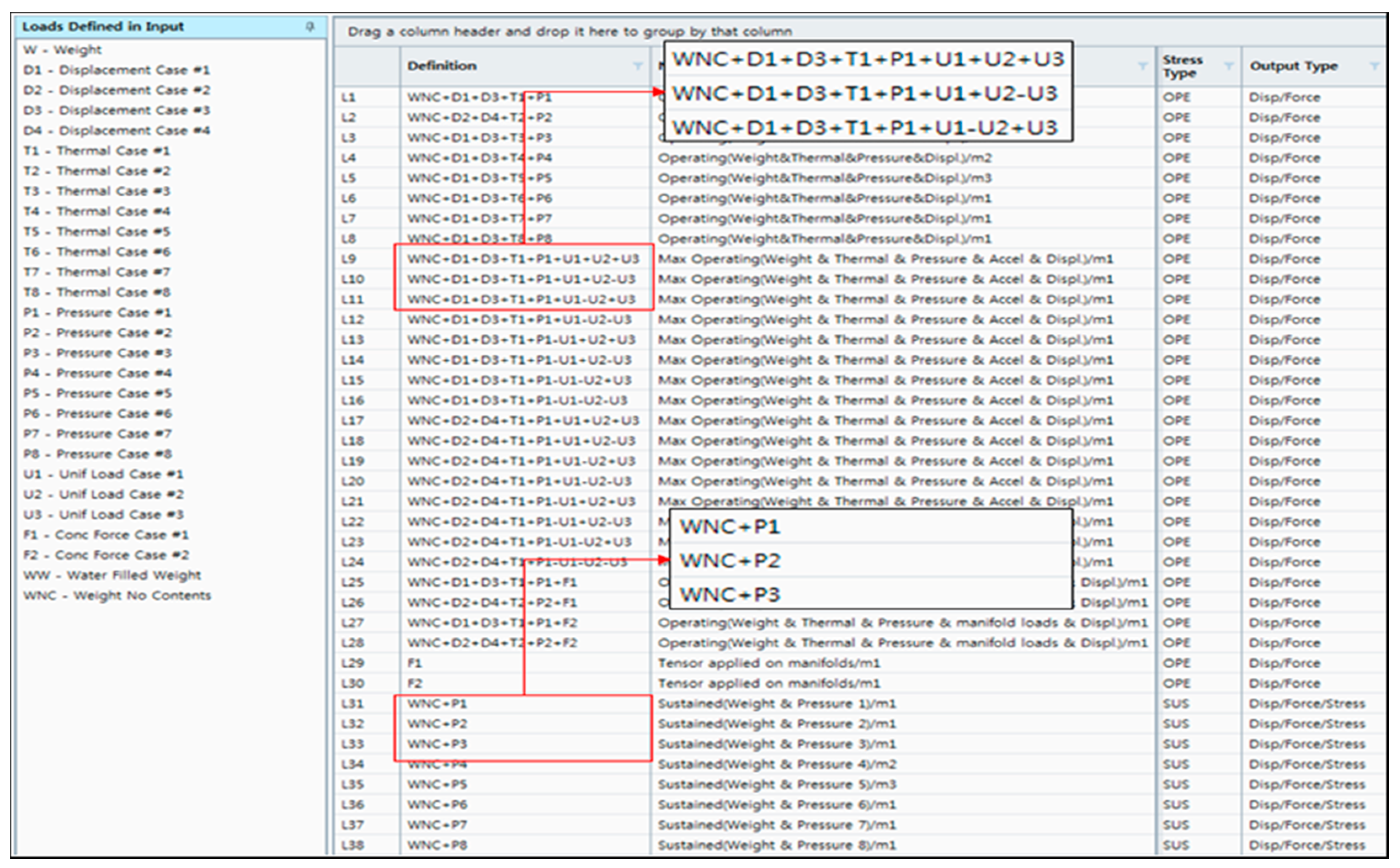Click L29 definition cell F1
The image size is (1400, 868).
(414, 663)
